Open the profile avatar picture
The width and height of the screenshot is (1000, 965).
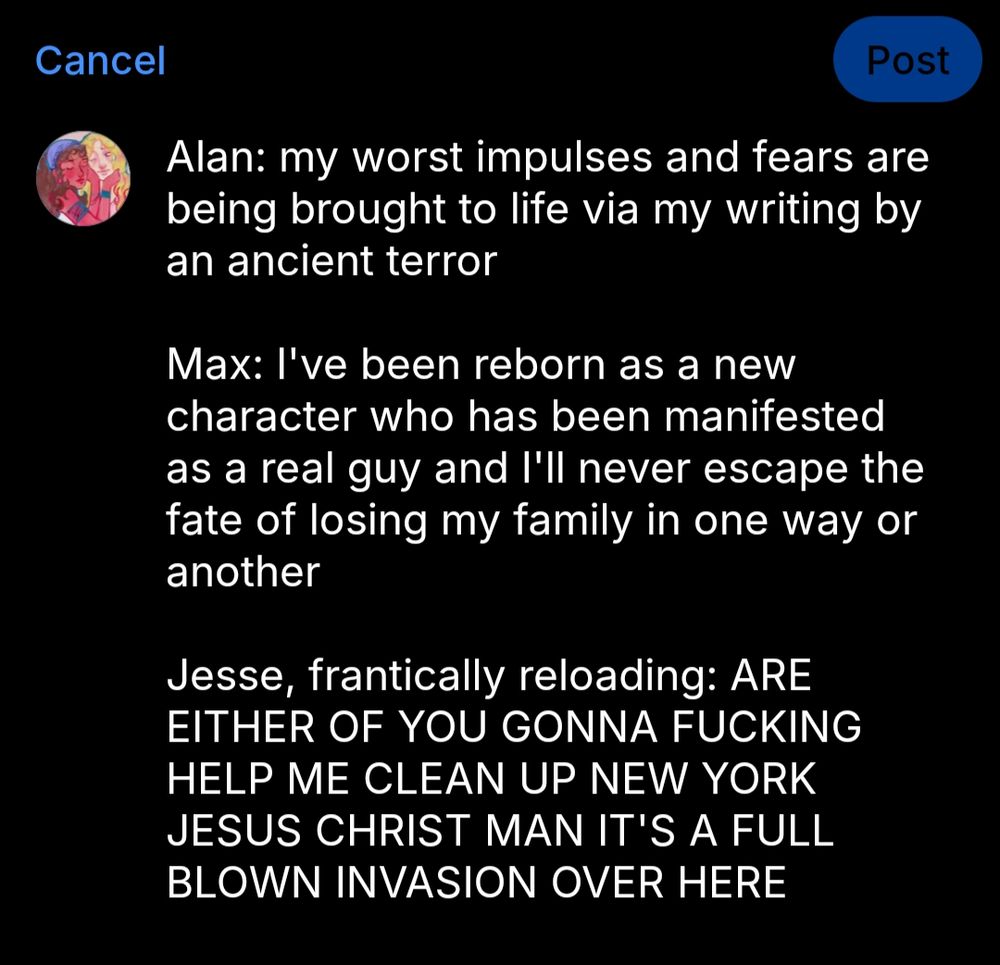[83, 178]
